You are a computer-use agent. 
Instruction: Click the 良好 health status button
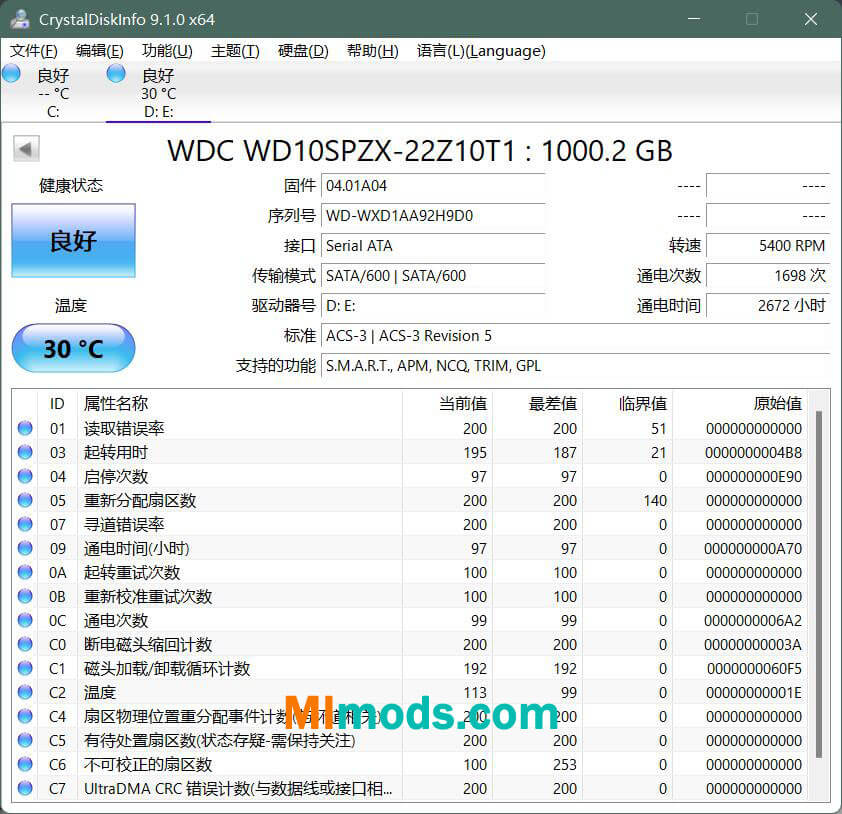click(x=74, y=241)
